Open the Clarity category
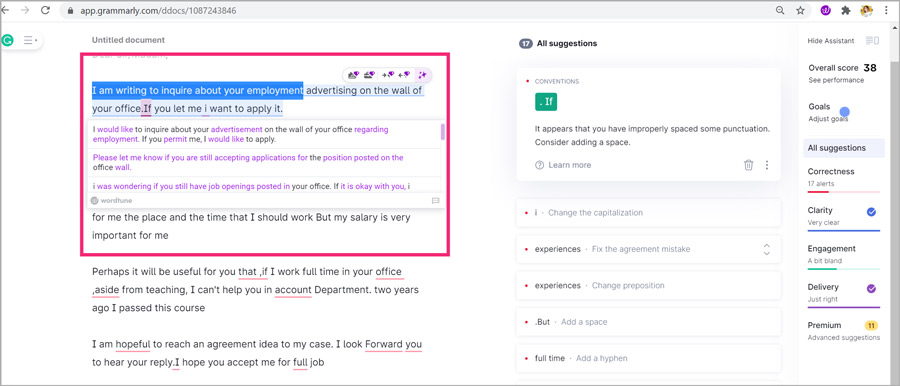The height and width of the screenshot is (386, 900). [844, 217]
